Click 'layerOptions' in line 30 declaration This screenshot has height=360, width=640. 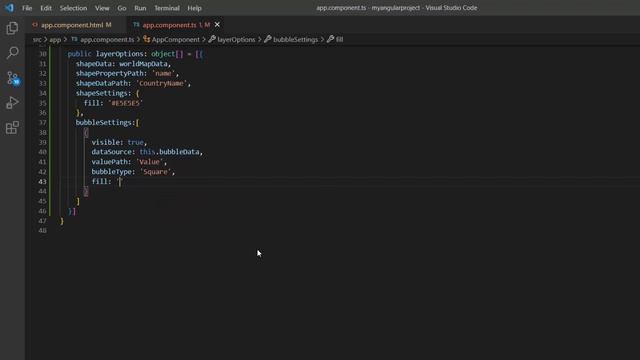click(120, 54)
